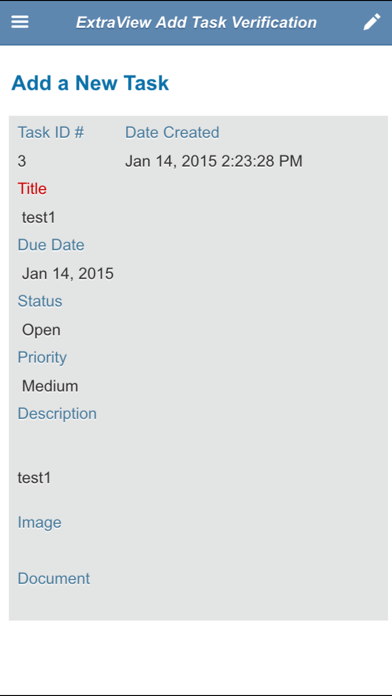Screen dimensions: 392x696
Task: Tap the Priority label
Action: (x=42, y=357)
